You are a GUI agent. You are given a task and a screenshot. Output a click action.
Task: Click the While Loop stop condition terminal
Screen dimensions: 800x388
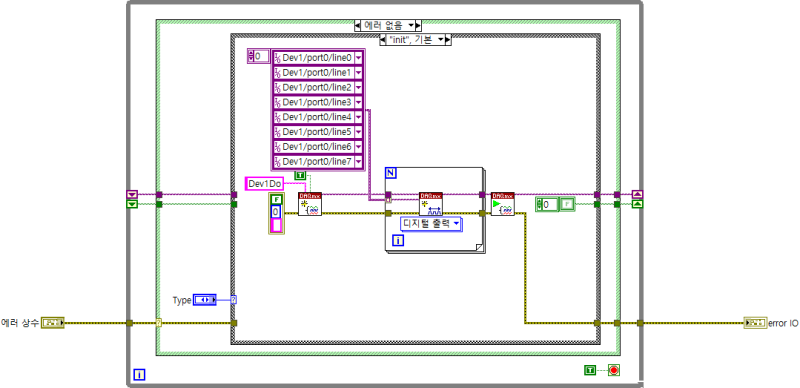pos(614,370)
